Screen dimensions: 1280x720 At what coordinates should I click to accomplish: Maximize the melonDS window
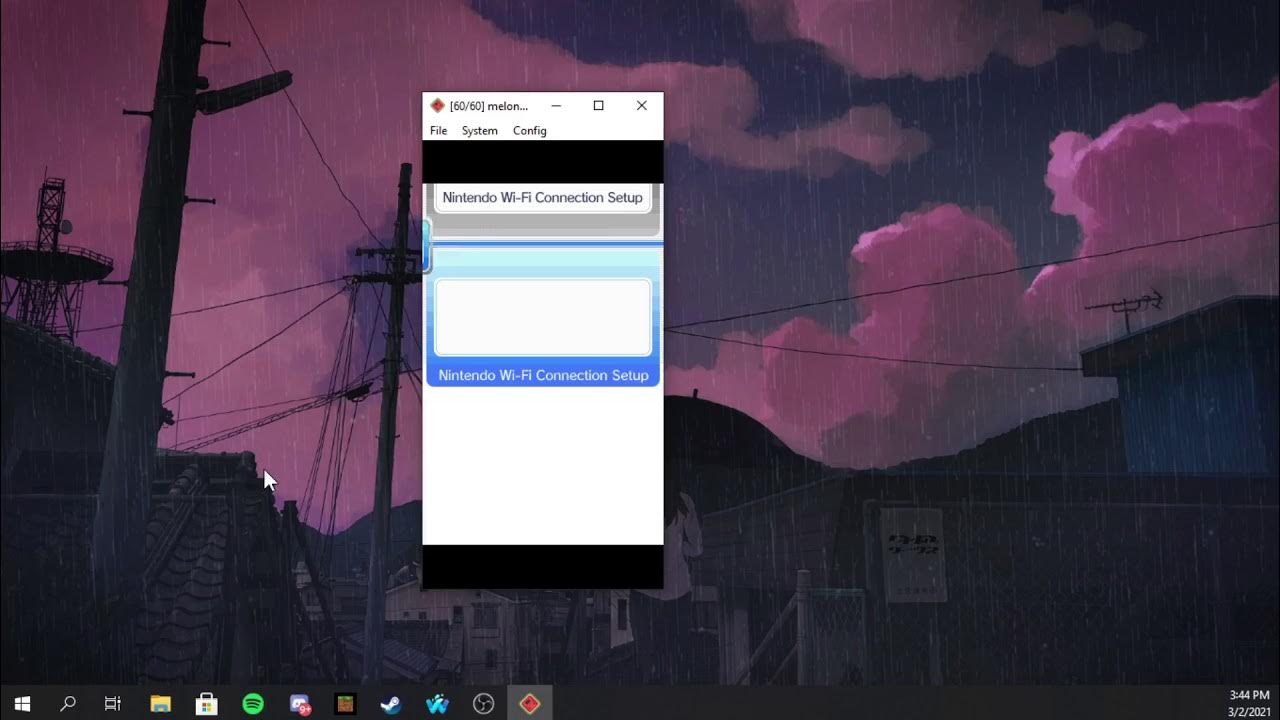(598, 106)
